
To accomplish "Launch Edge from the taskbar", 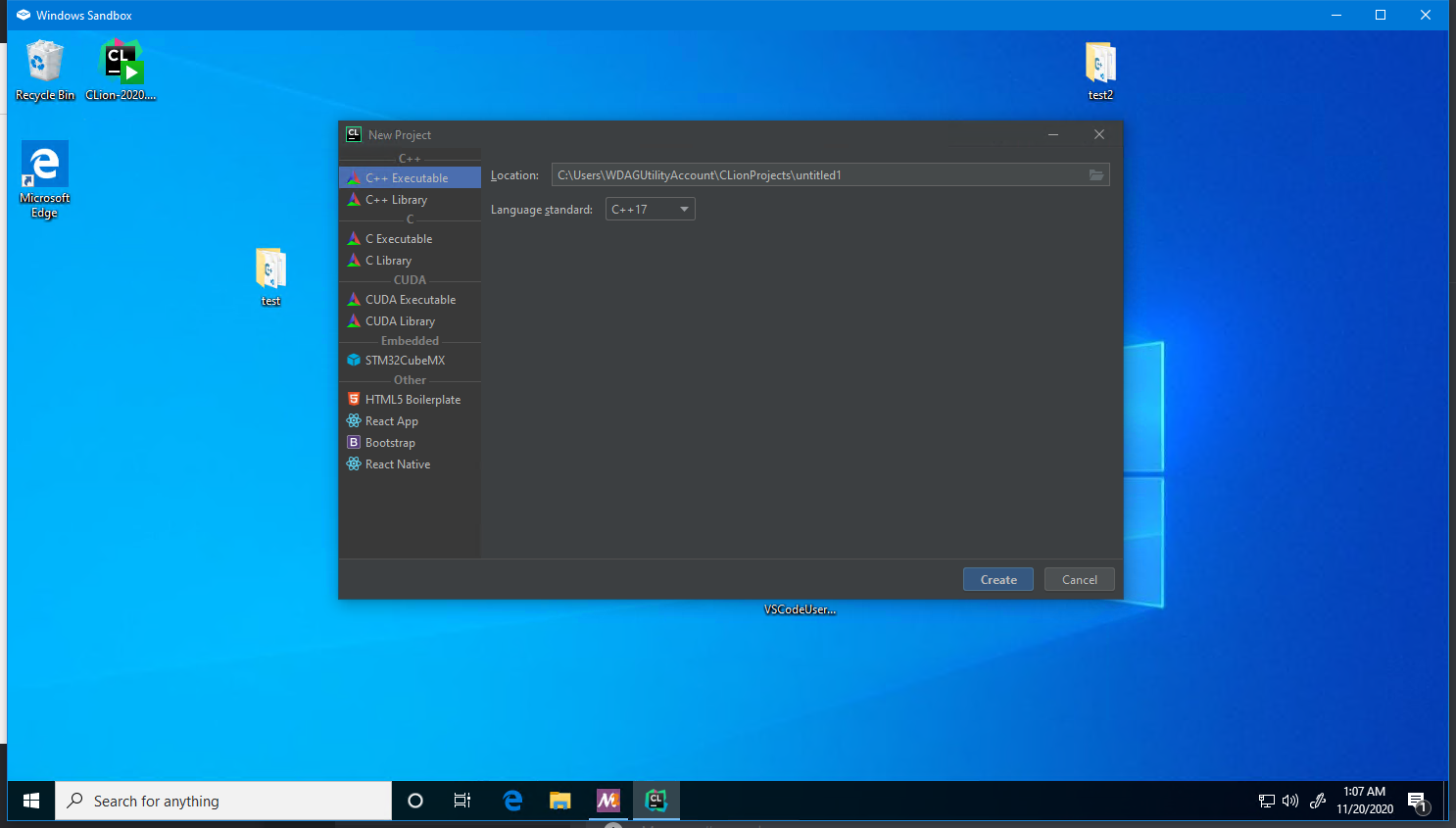I will (512, 801).
